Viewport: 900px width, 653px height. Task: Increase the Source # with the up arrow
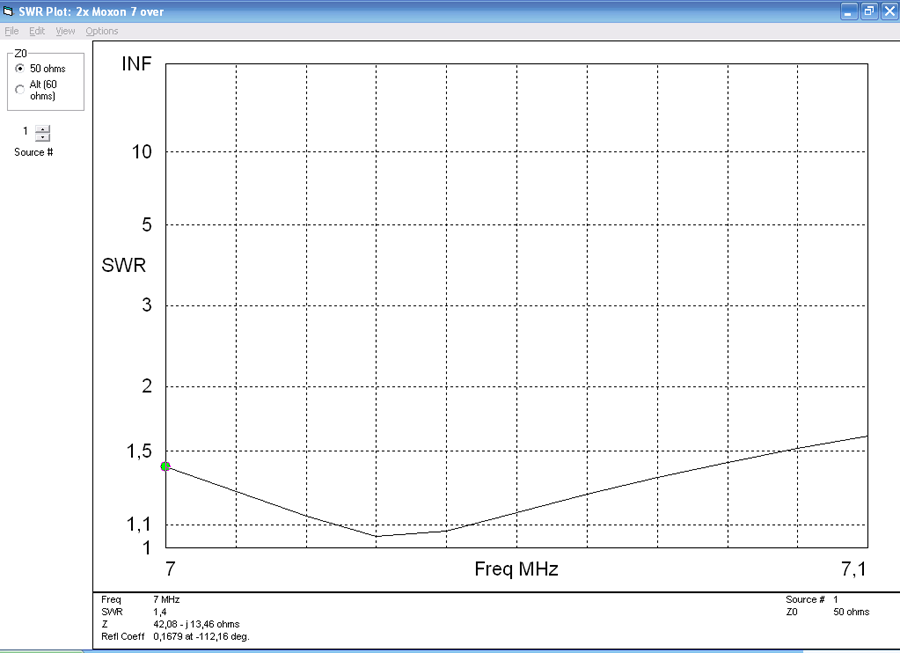pos(42,129)
